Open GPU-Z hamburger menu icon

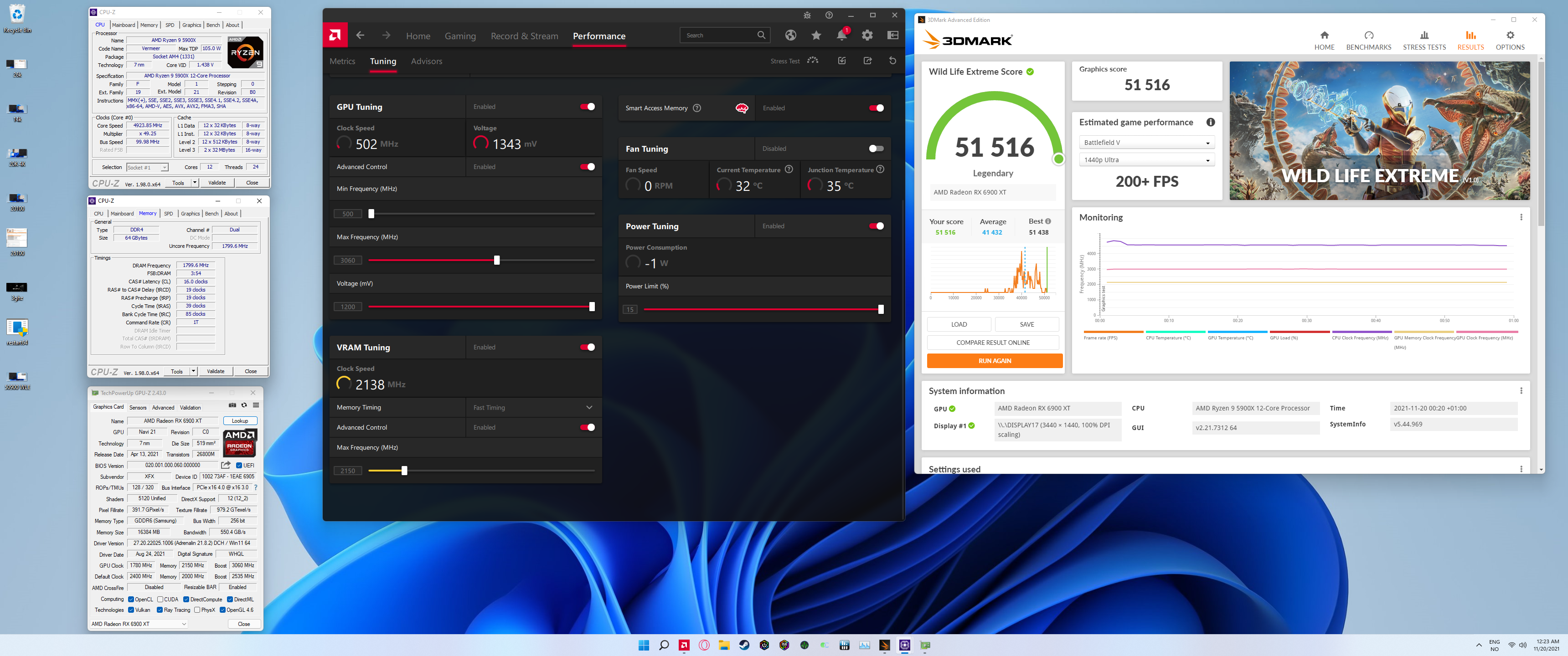click(256, 405)
